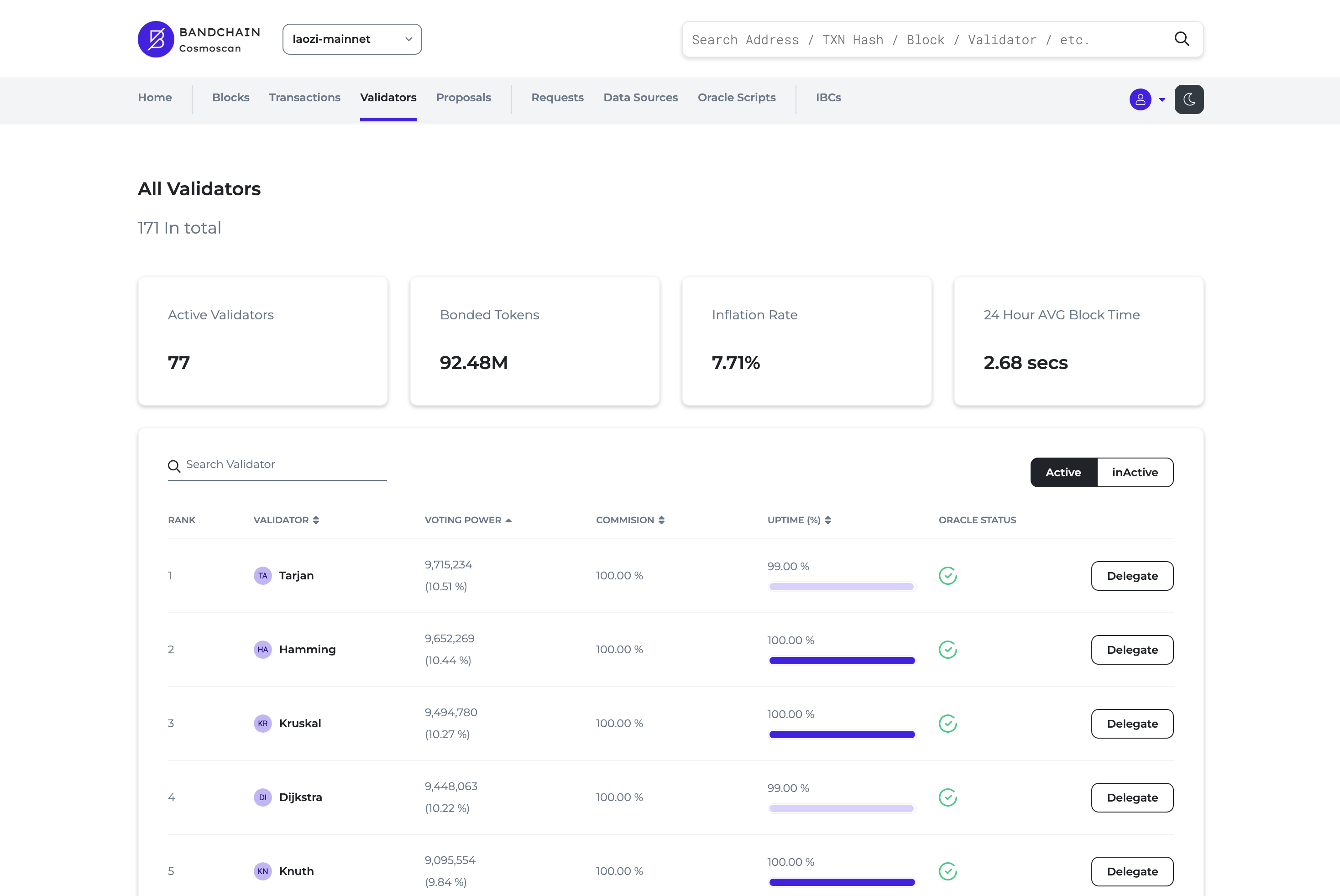This screenshot has width=1340, height=896.
Task: Go to Home tab
Action: pos(155,98)
